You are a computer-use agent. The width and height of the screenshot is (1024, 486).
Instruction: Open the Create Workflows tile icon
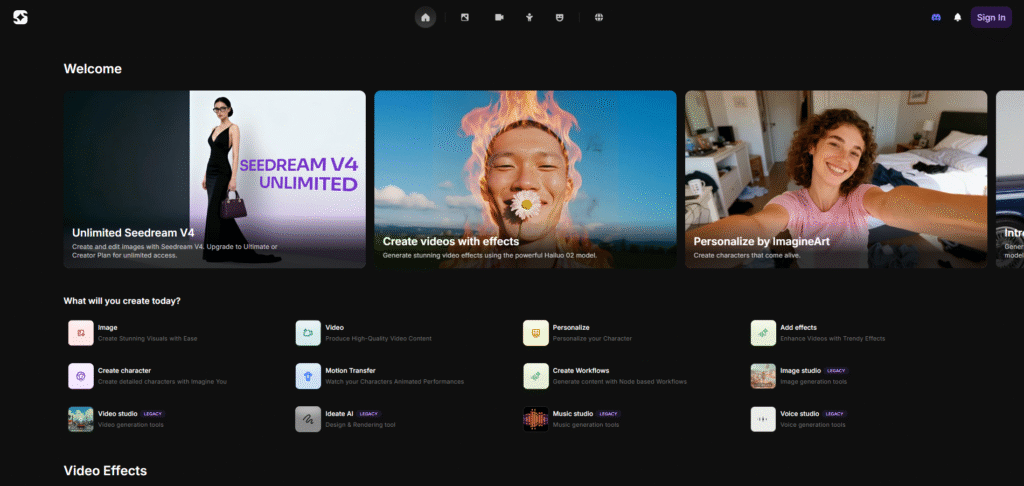(536, 376)
